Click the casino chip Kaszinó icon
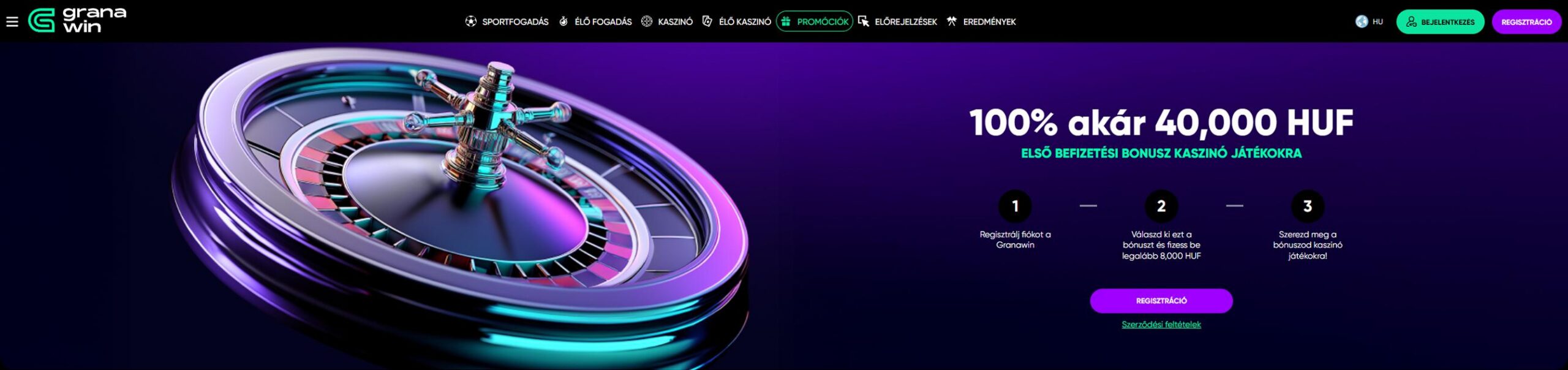The width and height of the screenshot is (1568, 370). 646,21
